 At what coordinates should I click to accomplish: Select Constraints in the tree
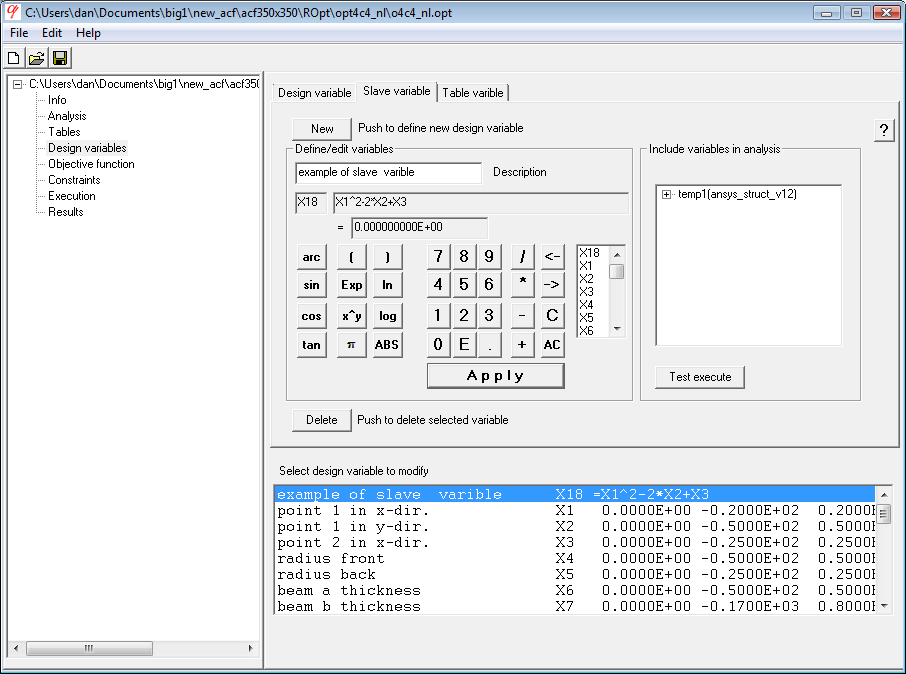[74, 180]
